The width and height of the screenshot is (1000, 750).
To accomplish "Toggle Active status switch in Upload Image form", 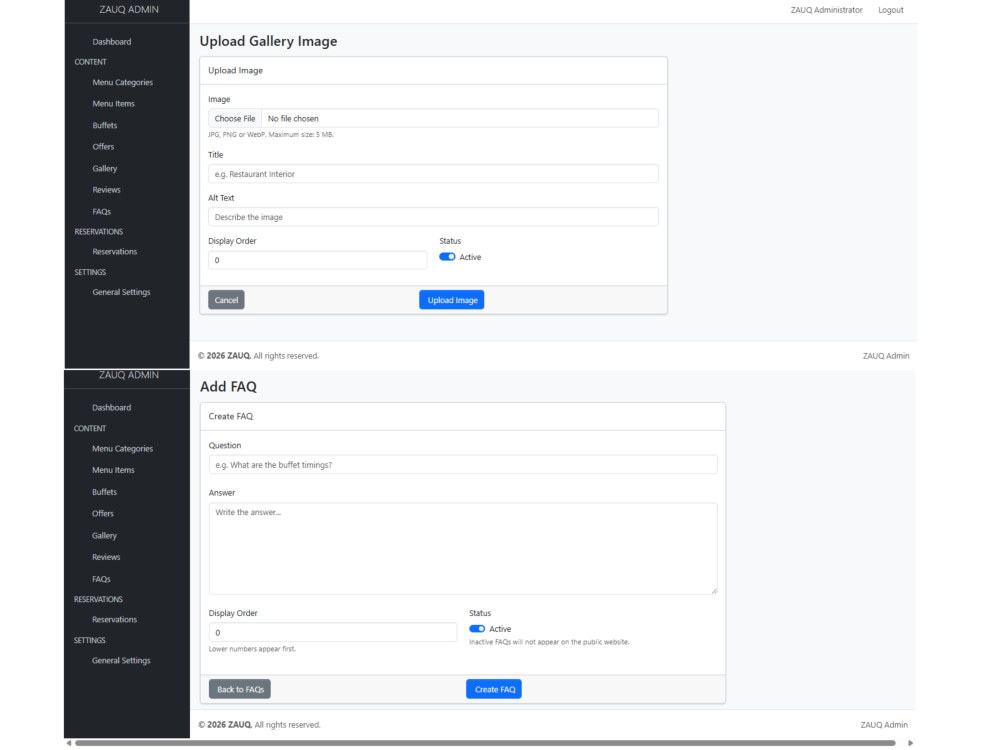I will (447, 257).
